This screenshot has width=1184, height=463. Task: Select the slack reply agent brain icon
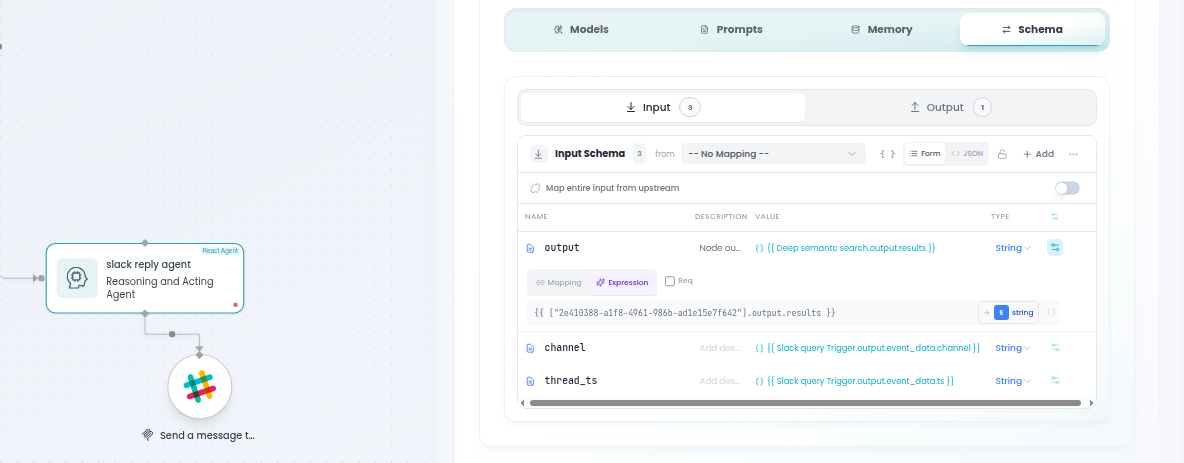77,278
